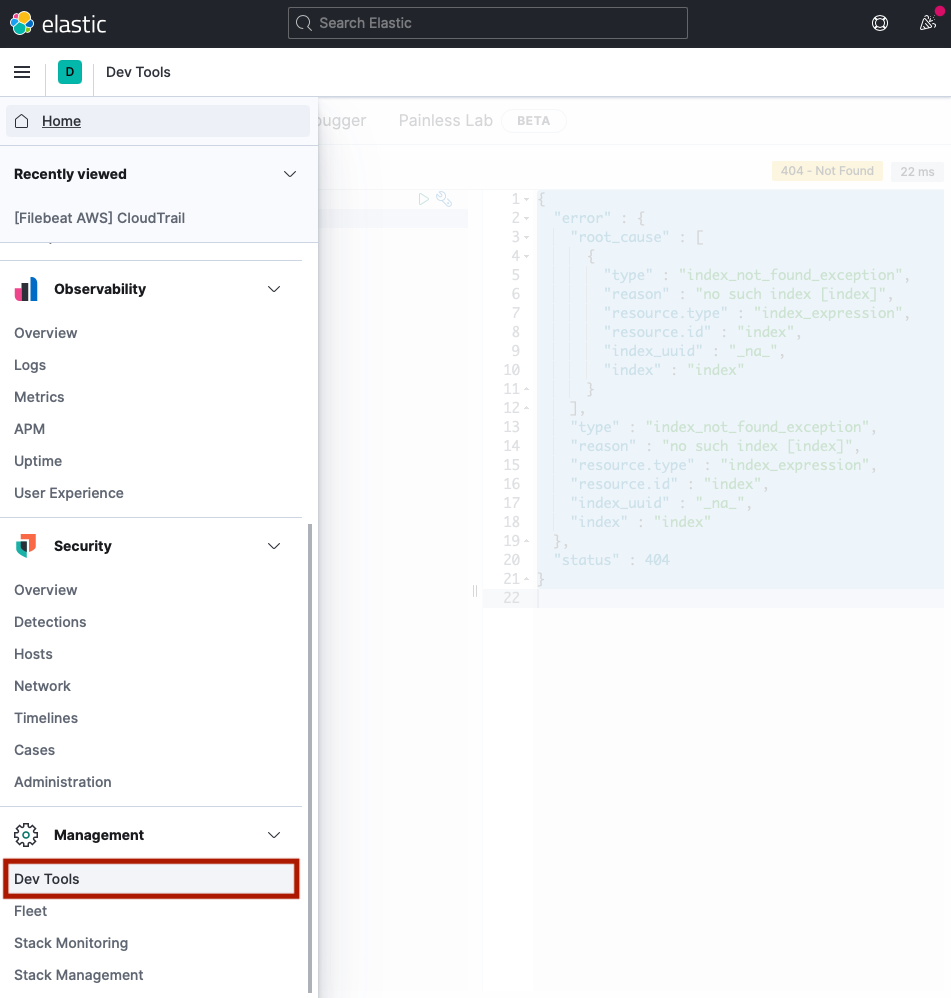The width and height of the screenshot is (951, 998).
Task: Open the D space selector avatar
Action: pos(70,72)
